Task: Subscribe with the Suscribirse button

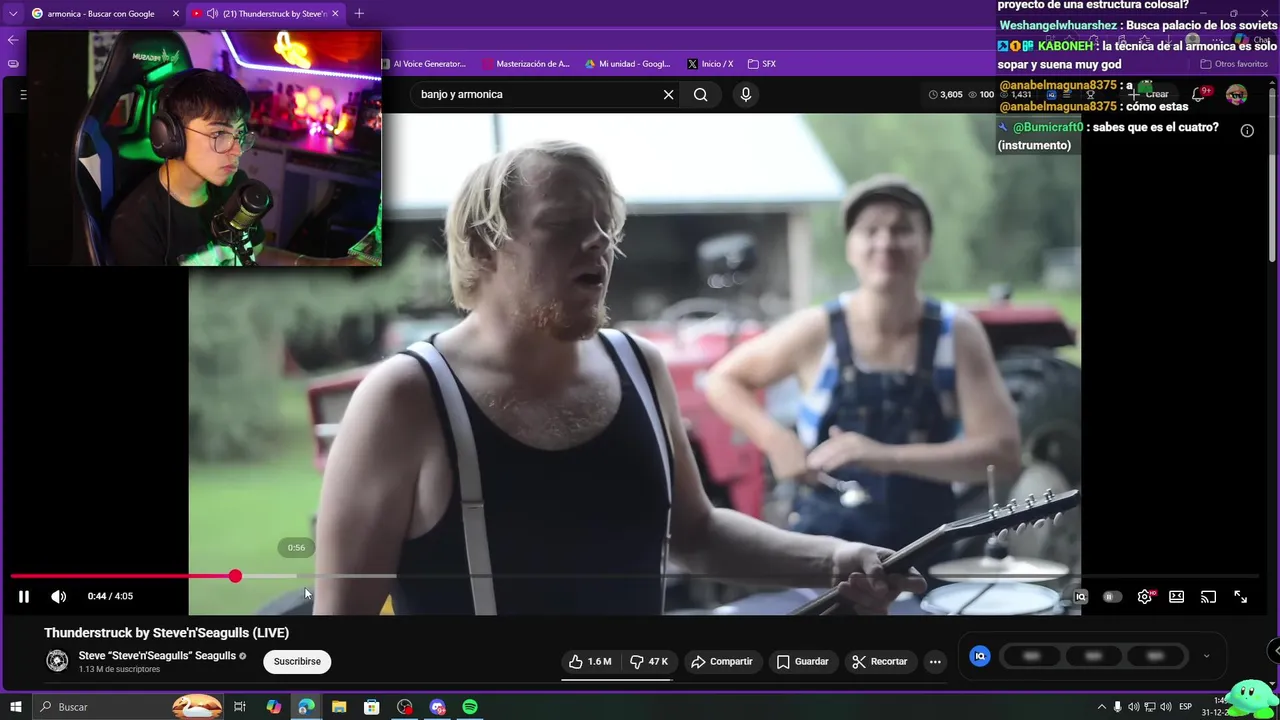Action: (x=297, y=661)
